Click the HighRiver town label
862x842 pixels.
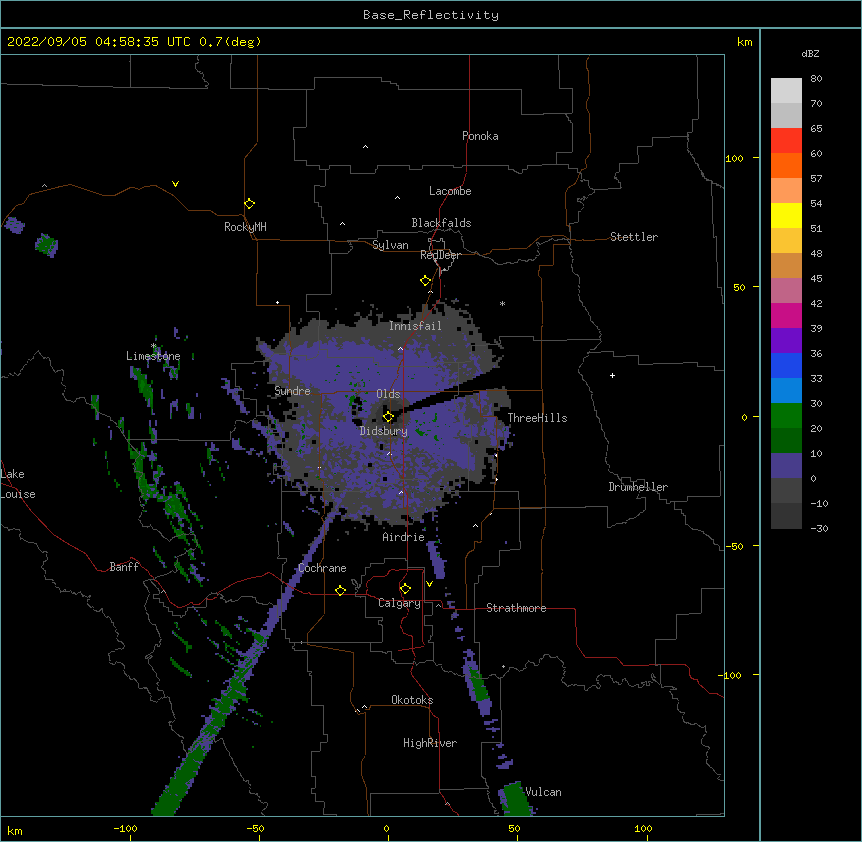(430, 743)
